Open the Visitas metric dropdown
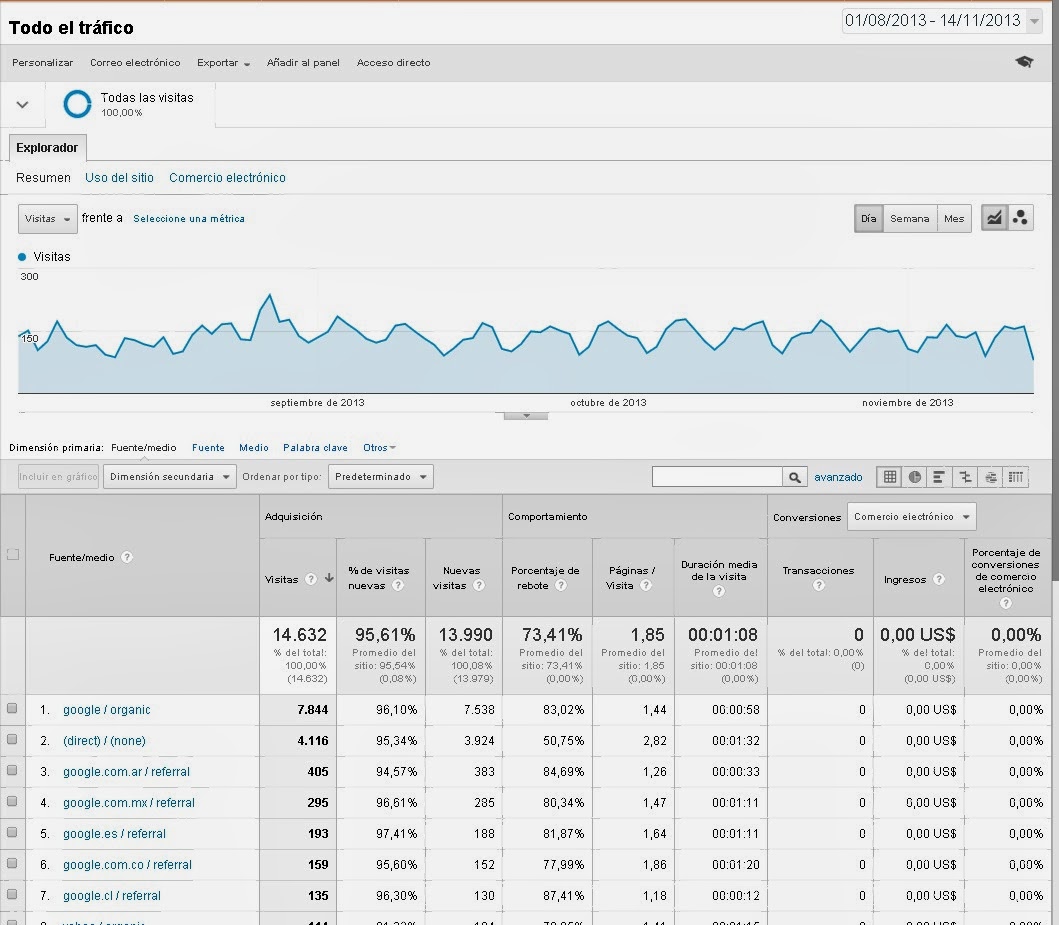 (47, 219)
